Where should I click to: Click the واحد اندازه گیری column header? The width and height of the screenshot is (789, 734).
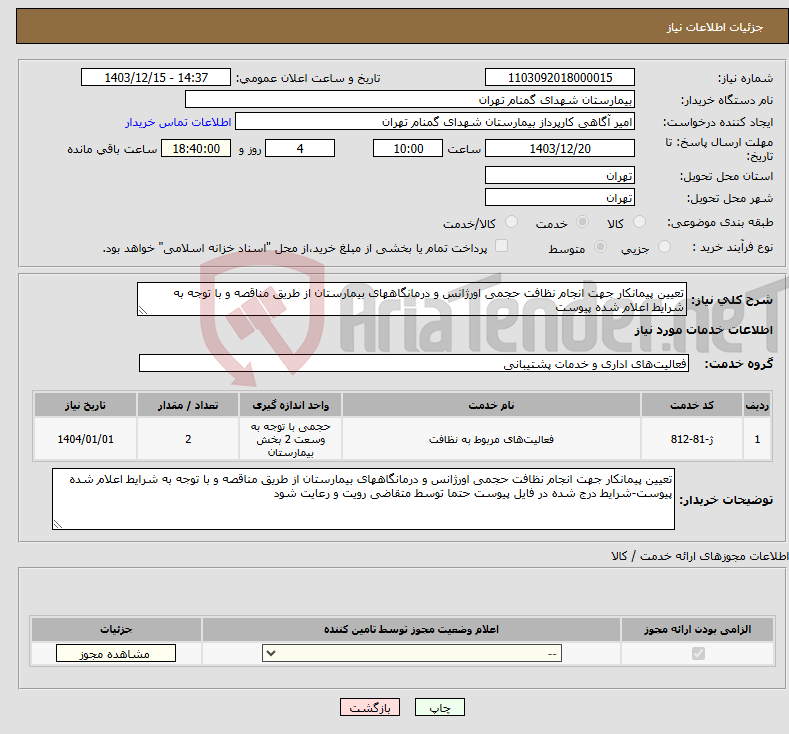290,405
